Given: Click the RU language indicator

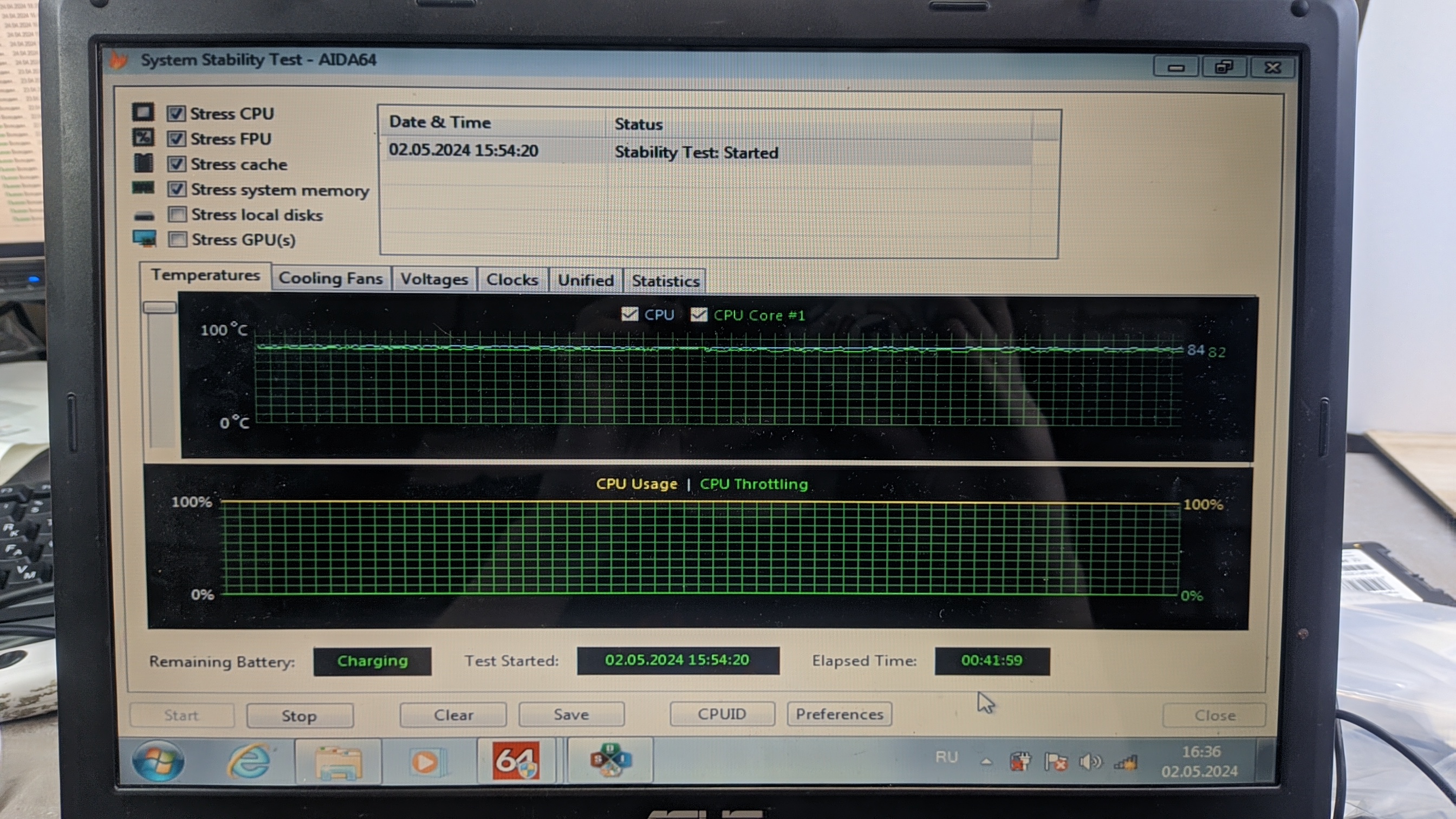Looking at the screenshot, I should click(946, 757).
